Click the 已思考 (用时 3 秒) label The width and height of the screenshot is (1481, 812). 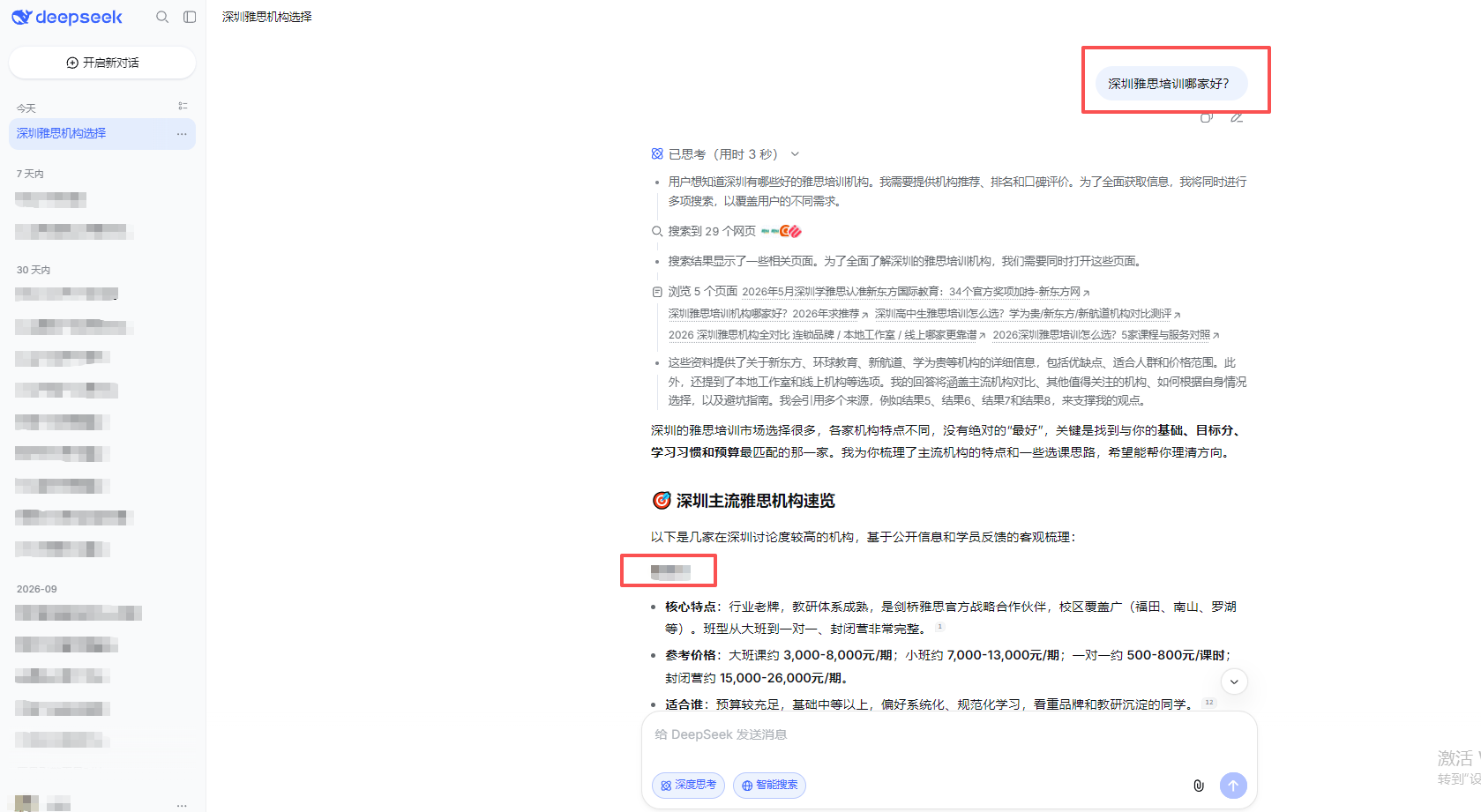723,154
